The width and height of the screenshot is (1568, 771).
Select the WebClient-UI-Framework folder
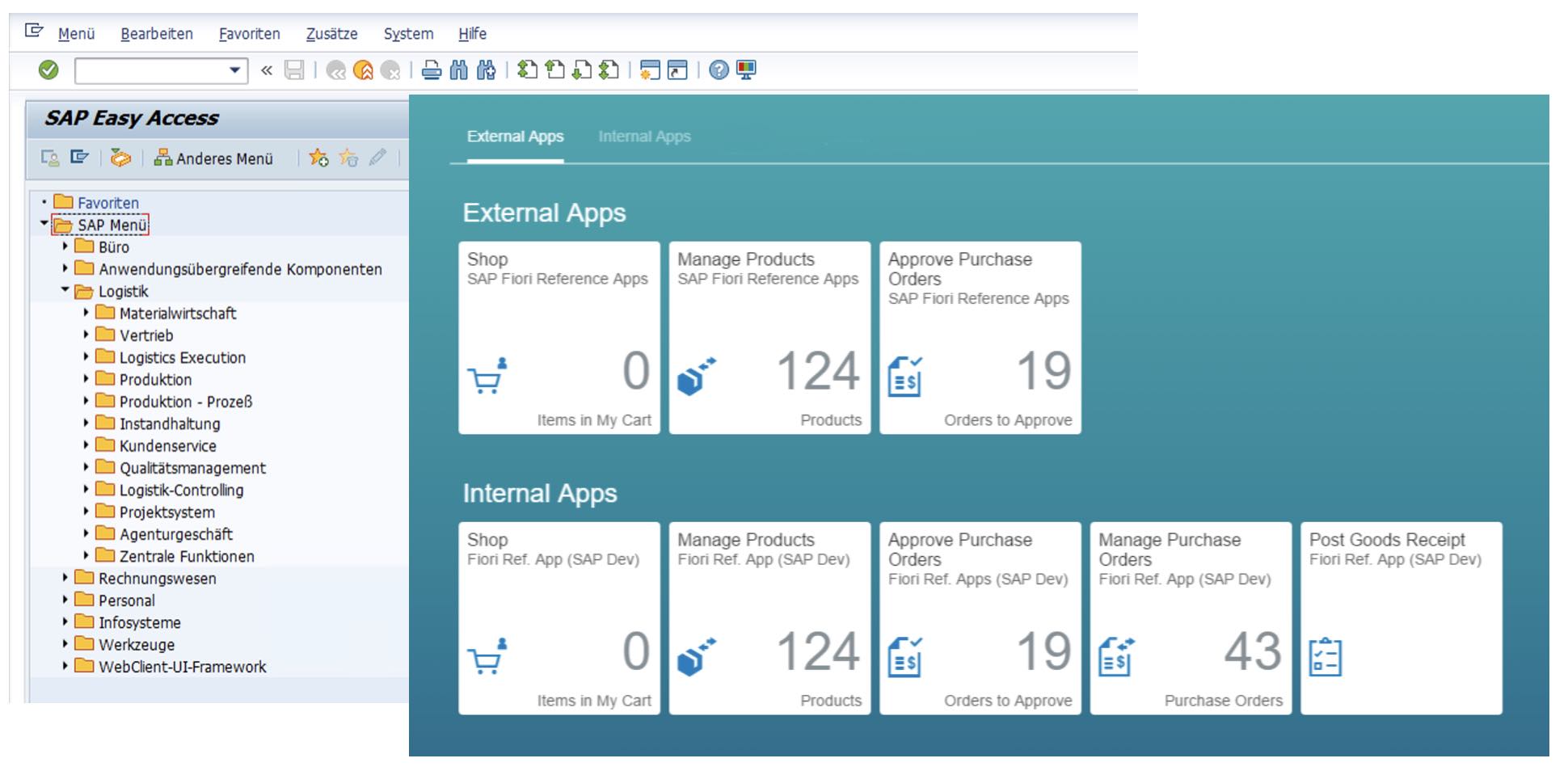pyautogui.click(x=183, y=667)
